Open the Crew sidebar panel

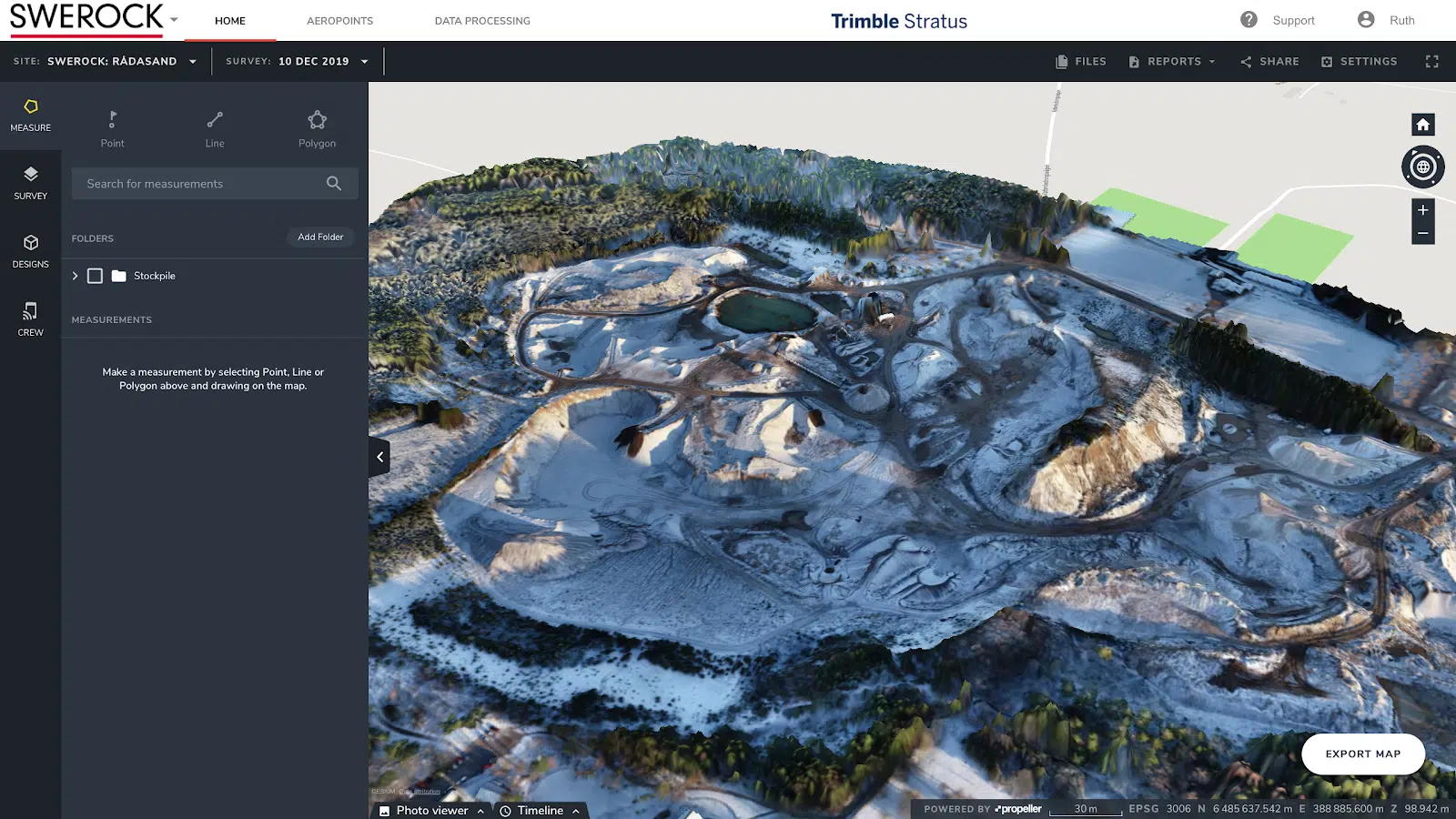click(30, 318)
